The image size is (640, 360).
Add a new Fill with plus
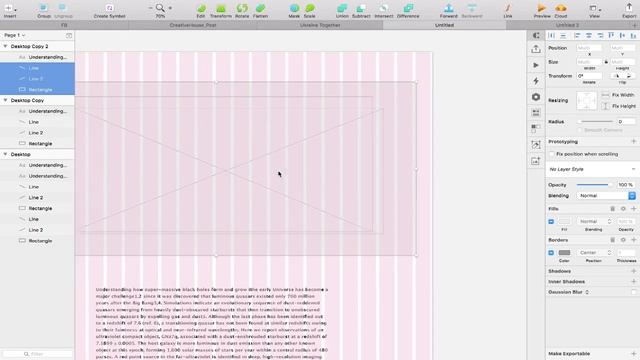(633, 209)
